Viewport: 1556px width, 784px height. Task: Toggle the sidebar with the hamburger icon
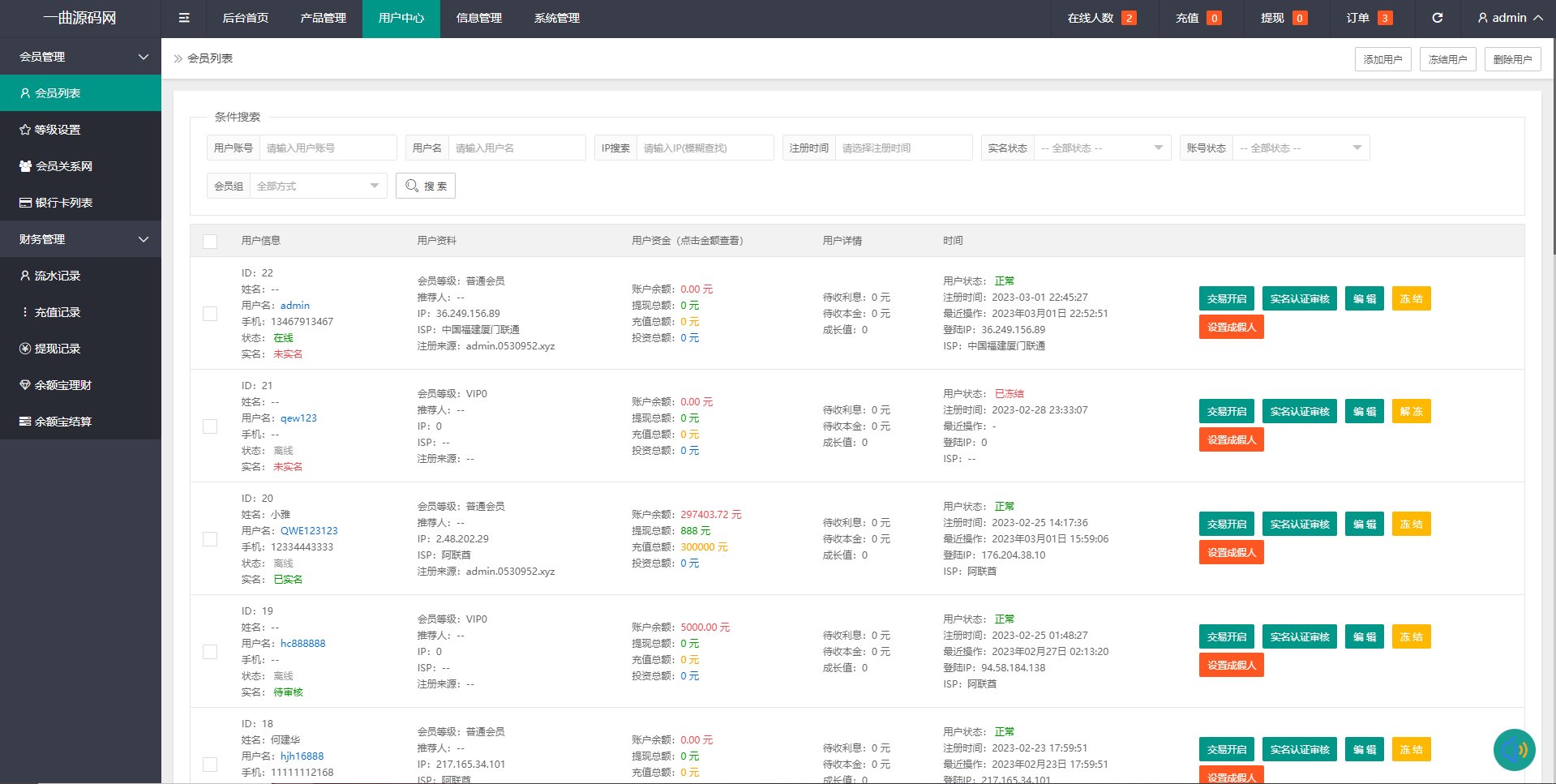[x=183, y=18]
